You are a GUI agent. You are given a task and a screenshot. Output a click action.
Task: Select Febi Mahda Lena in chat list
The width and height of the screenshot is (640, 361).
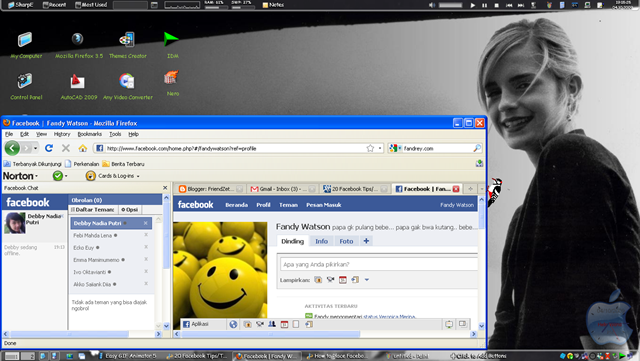(111, 235)
